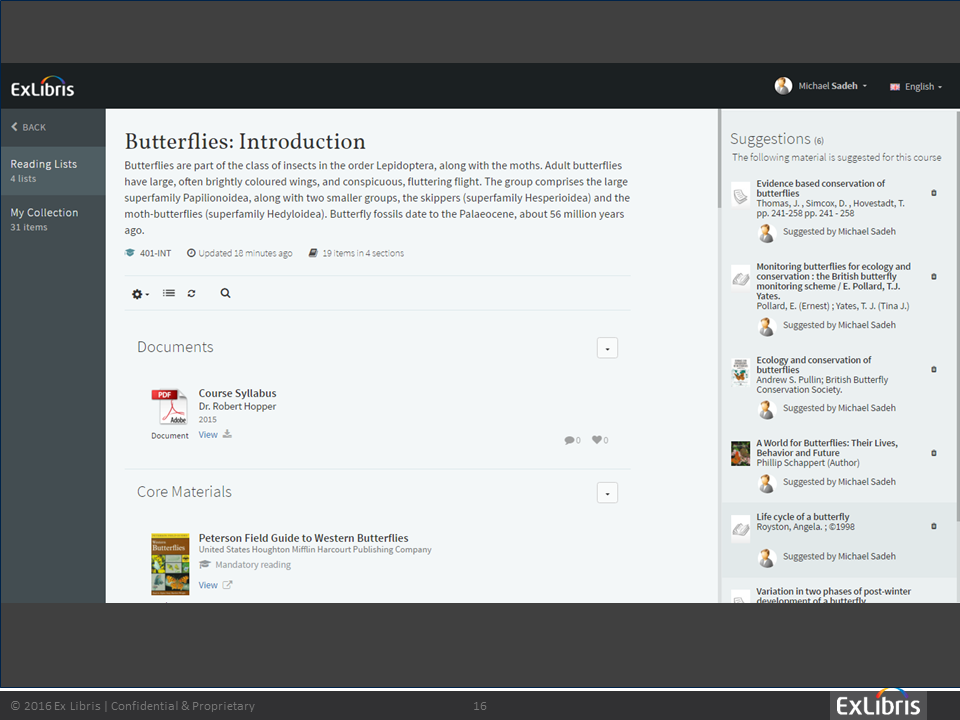The height and width of the screenshot is (720, 960).
Task: Delete 'A World for Butterflies' suggestion
Action: 934,453
